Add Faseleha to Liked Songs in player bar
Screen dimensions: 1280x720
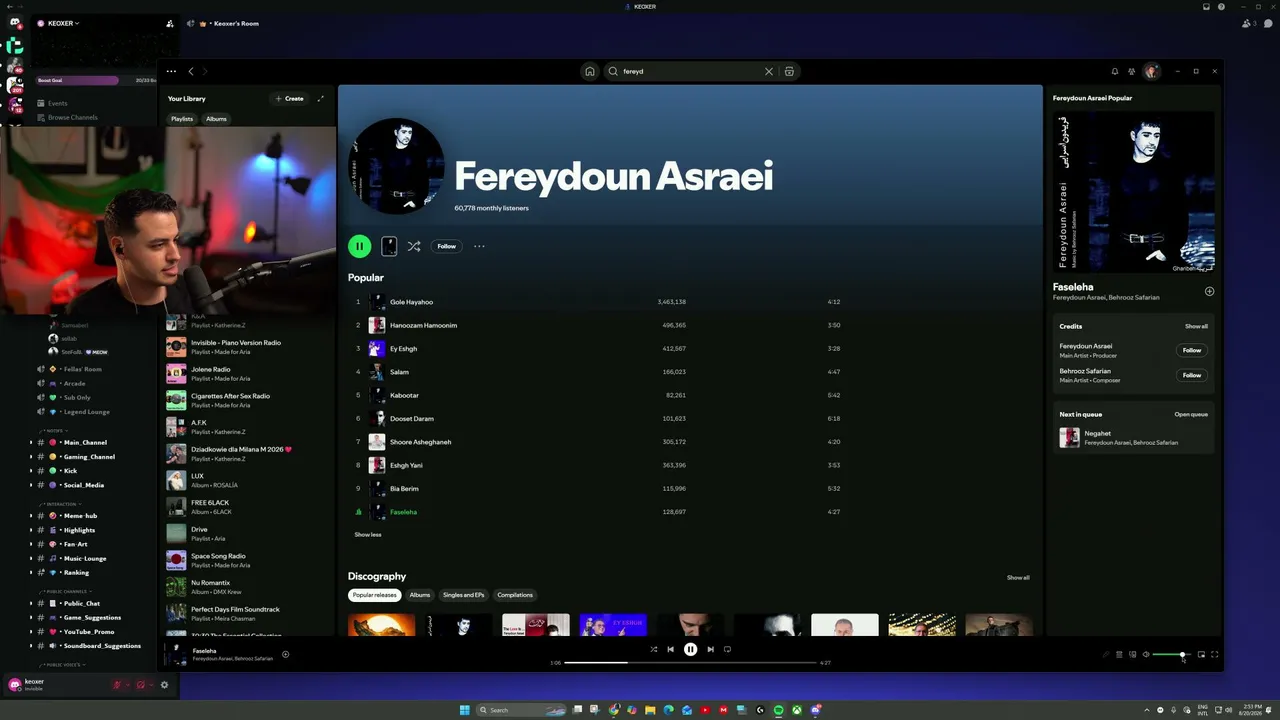point(285,655)
